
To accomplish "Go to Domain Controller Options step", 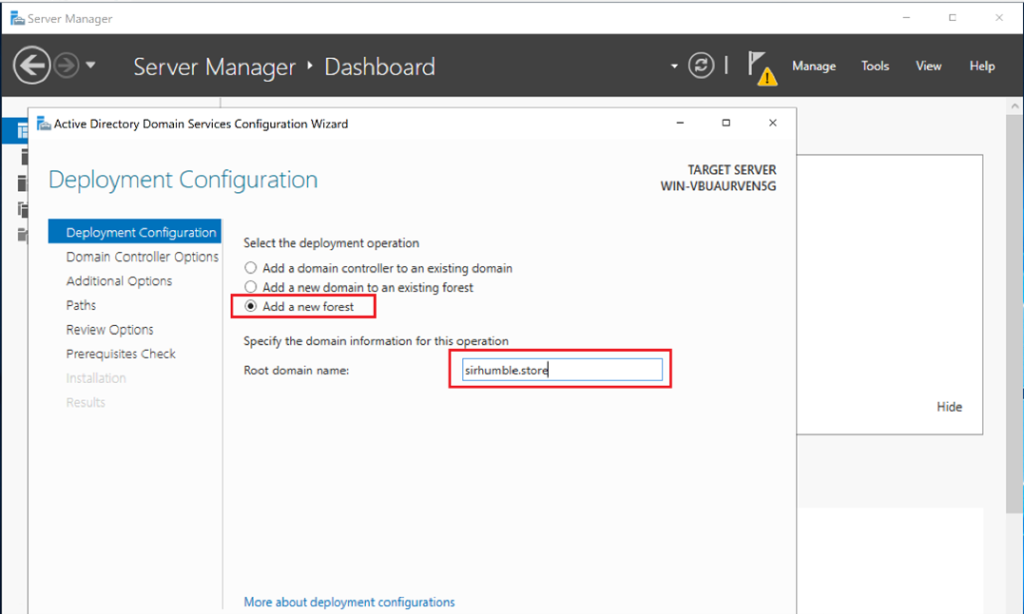I will coord(142,257).
